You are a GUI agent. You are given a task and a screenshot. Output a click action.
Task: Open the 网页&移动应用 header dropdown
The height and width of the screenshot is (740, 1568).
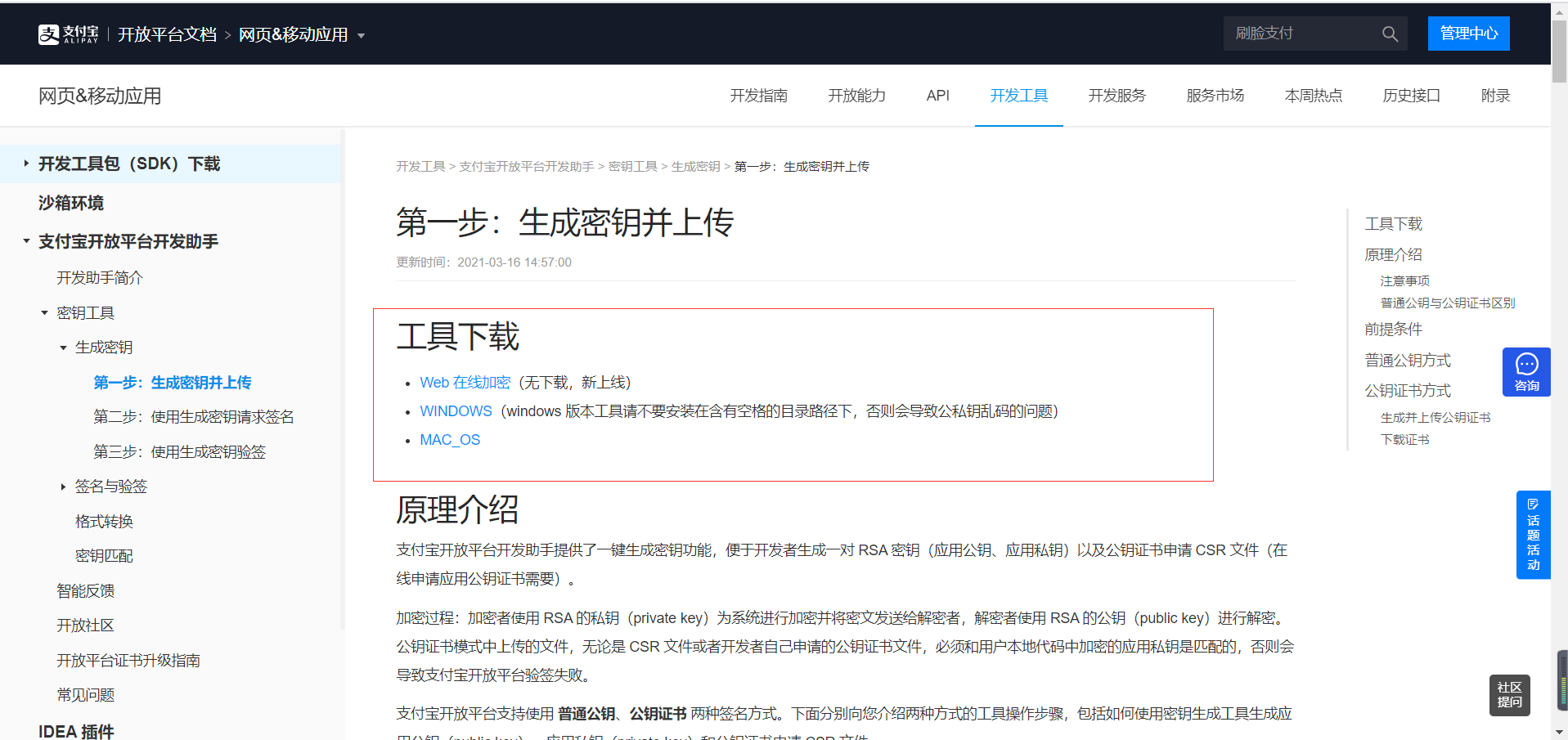pos(362,35)
